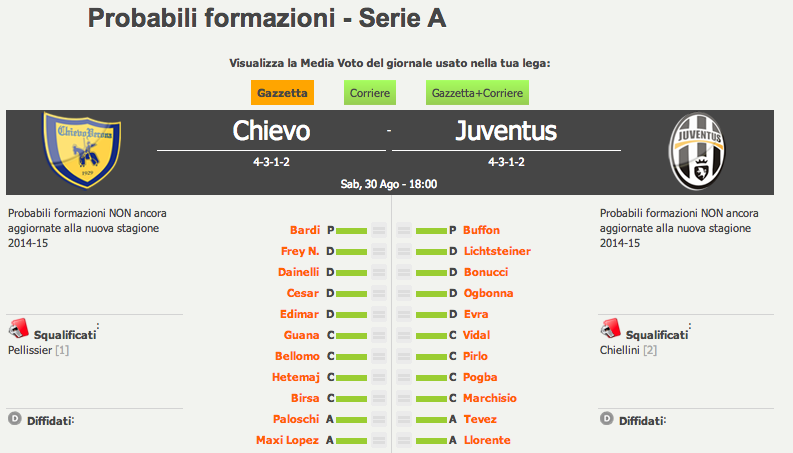Open the Lichtsteiner player page

[497, 251]
